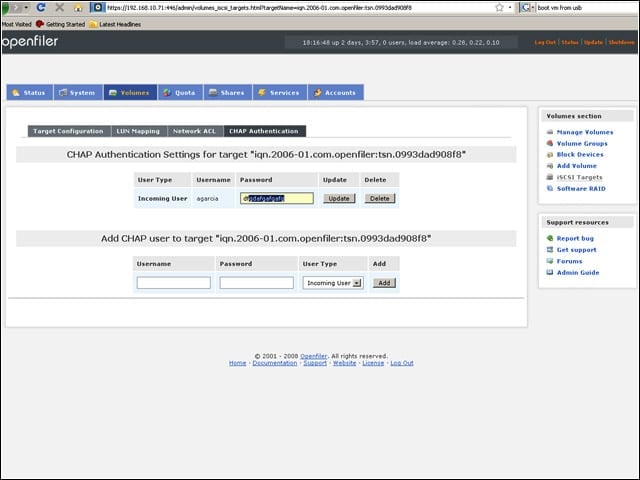Click the Manage Volumes icon in sidebar
Screen dimensions: 640x480
[x=550, y=132]
